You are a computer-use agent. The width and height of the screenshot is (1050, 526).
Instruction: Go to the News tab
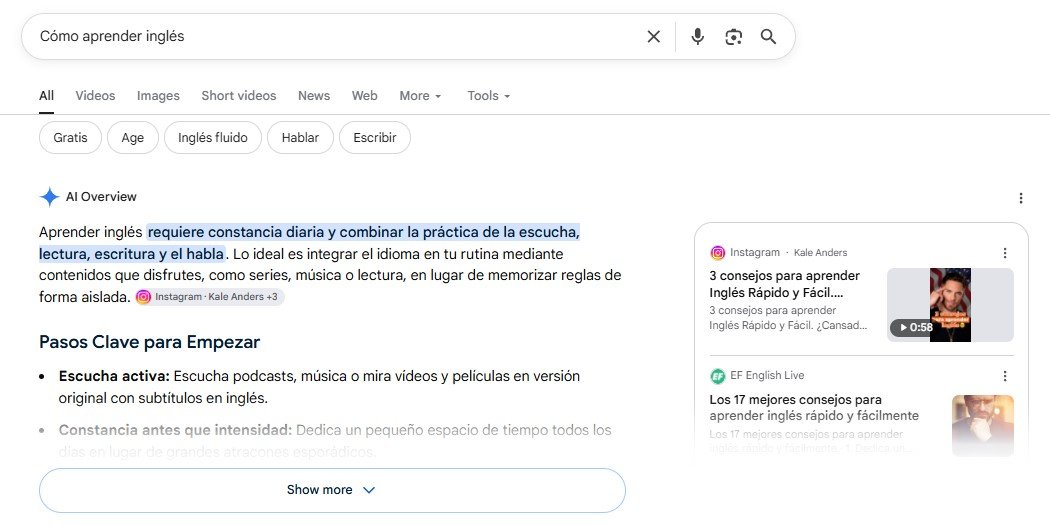[x=313, y=96]
